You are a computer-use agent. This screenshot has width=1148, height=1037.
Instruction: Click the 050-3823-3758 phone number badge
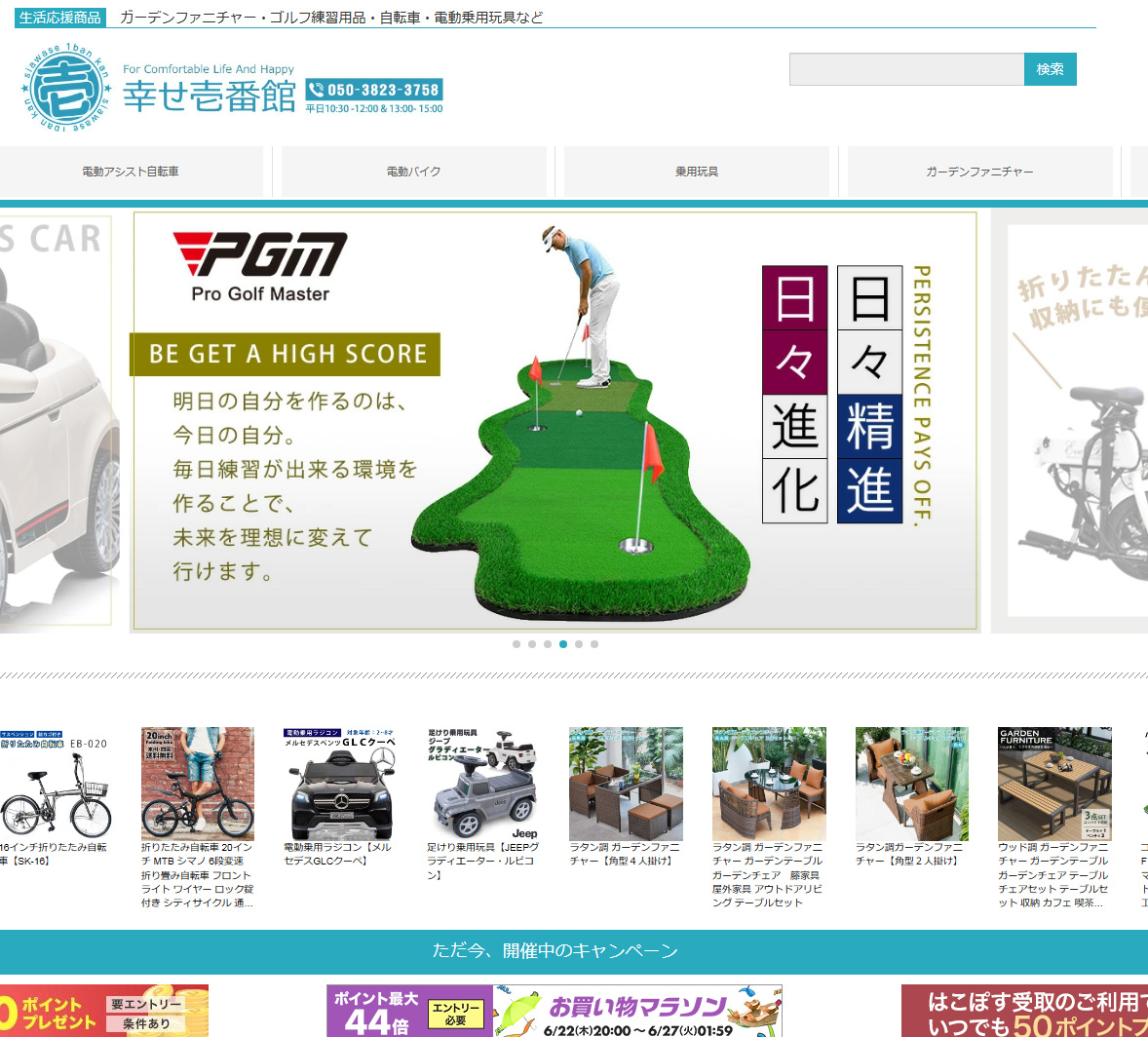click(x=374, y=90)
